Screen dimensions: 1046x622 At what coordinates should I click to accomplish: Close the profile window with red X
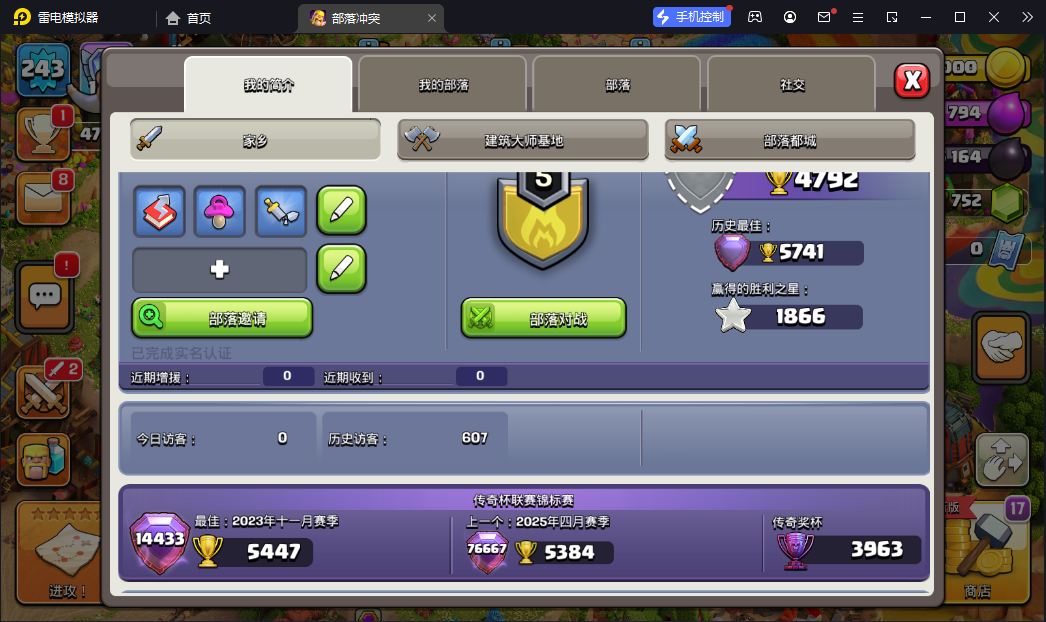[x=912, y=81]
